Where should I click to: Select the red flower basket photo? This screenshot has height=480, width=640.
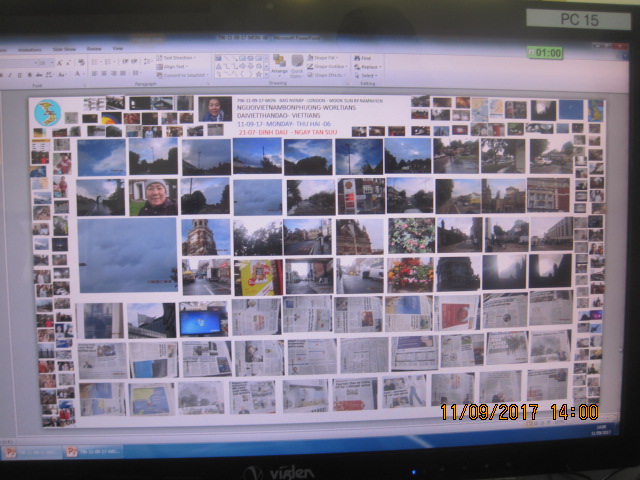coord(411,275)
